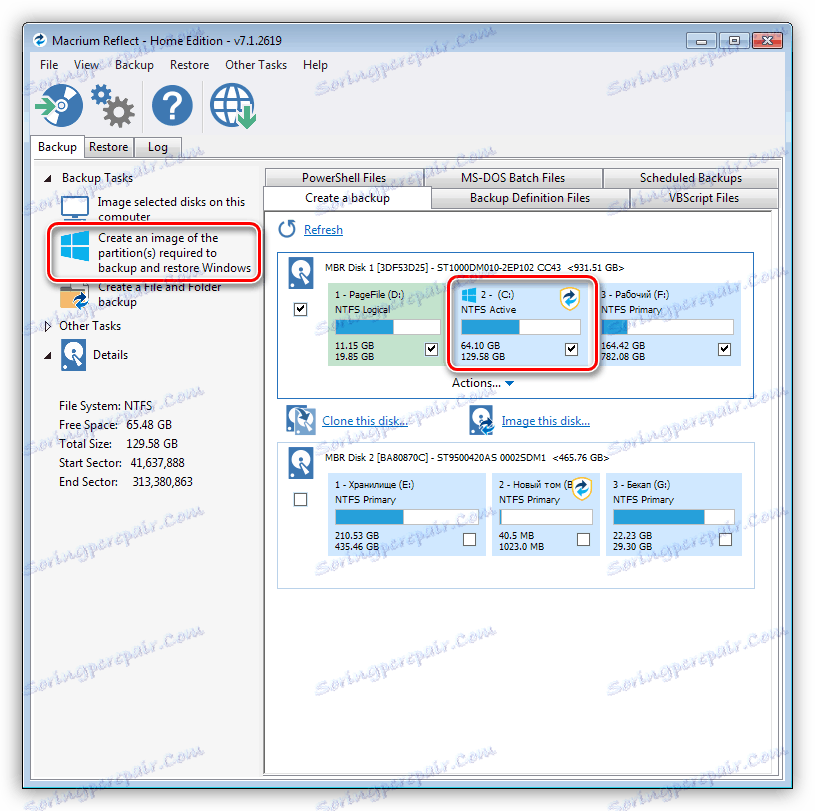
Task: Click the globe check for updates icon
Action: [233, 106]
